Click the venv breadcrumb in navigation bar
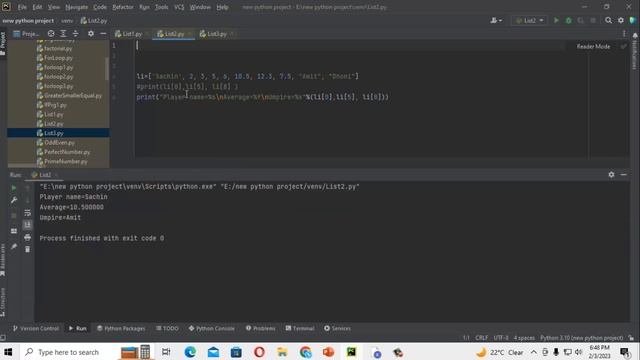The height and width of the screenshot is (360, 640). pos(67,20)
